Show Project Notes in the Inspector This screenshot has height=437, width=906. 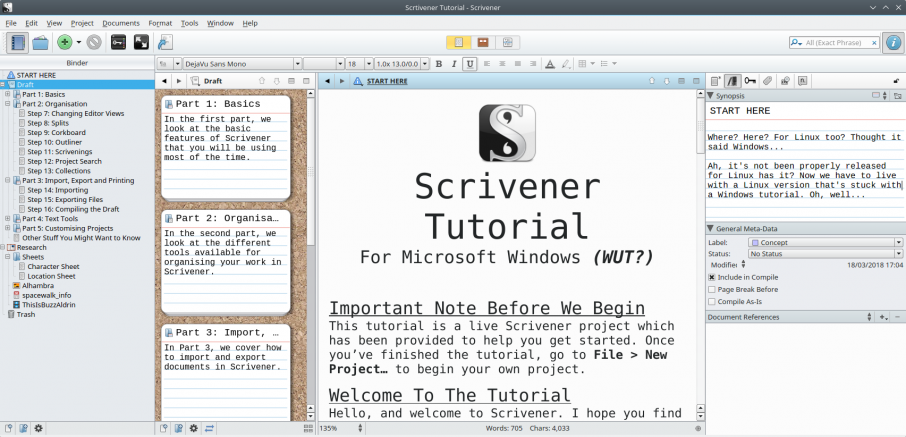click(715, 81)
